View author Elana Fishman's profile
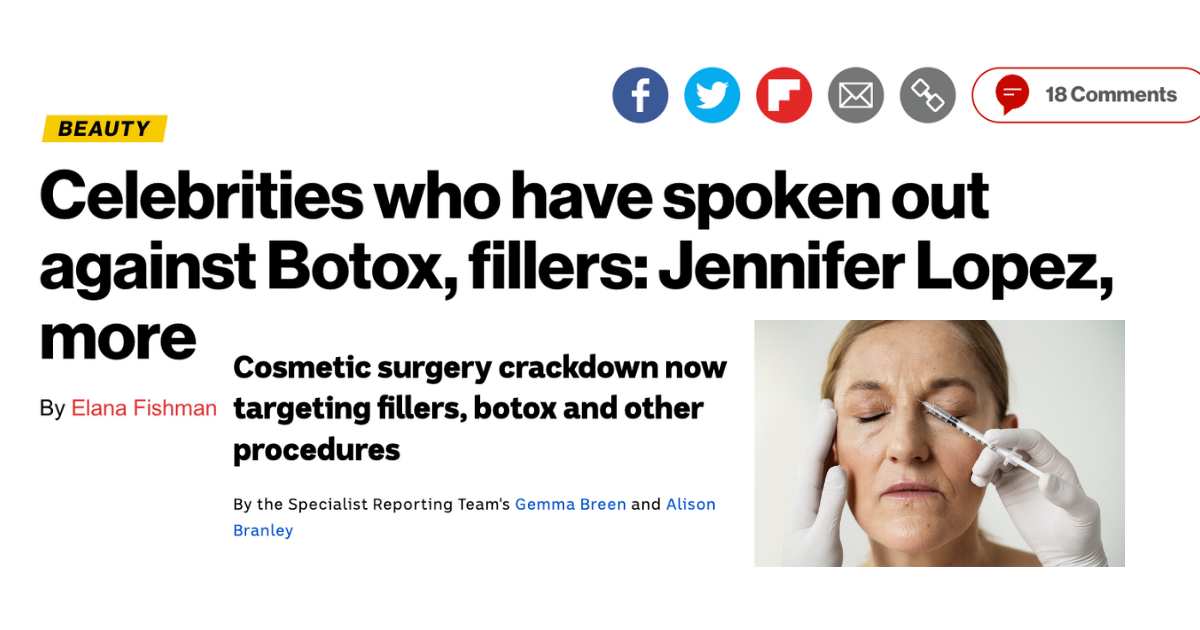This screenshot has height=630, width=1200. click(x=143, y=408)
